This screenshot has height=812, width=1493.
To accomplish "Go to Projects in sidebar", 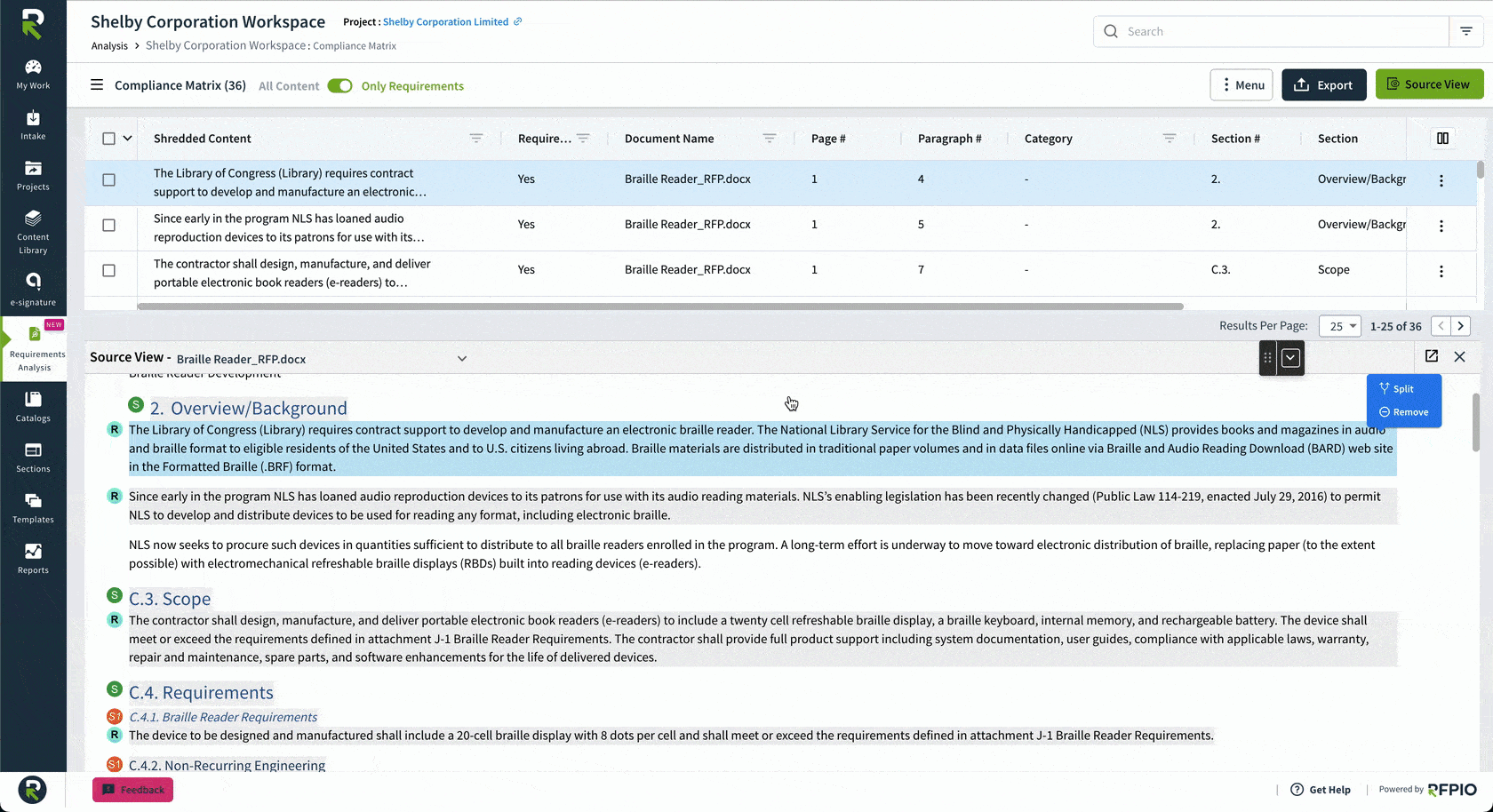I will pos(33,176).
